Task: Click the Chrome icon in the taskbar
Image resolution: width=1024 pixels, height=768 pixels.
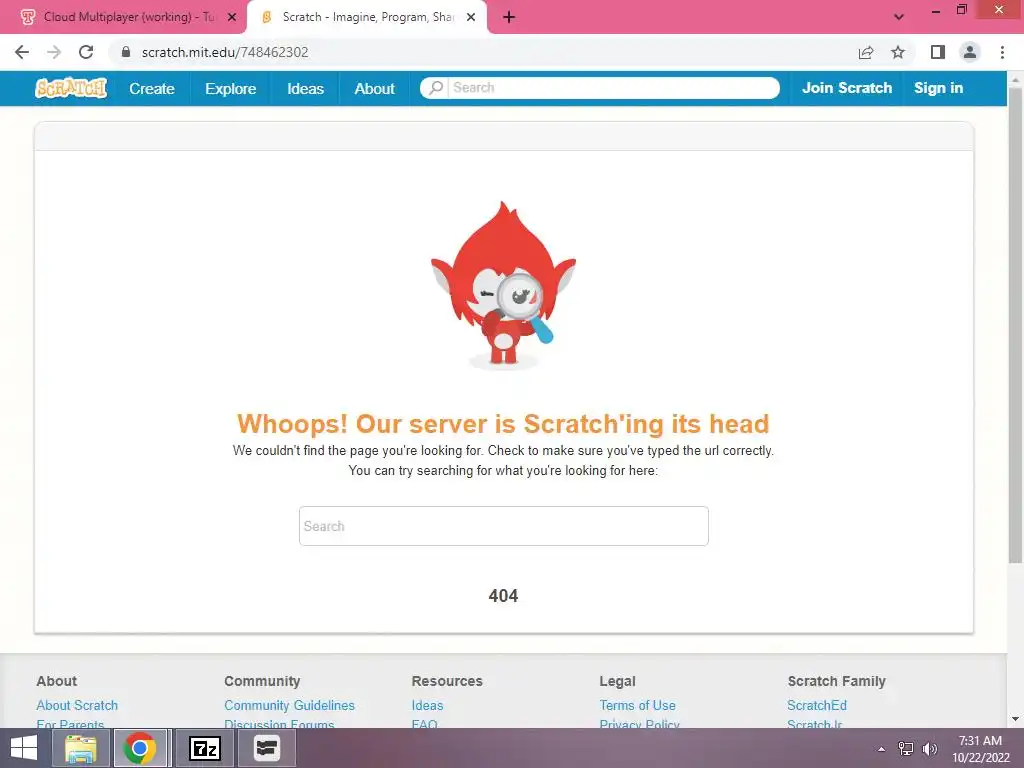Action: pos(139,748)
